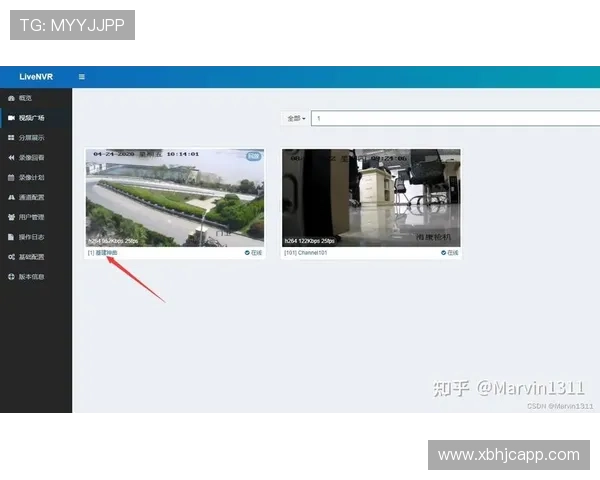Click the rewind icon for 录像回看

[x=11, y=158]
